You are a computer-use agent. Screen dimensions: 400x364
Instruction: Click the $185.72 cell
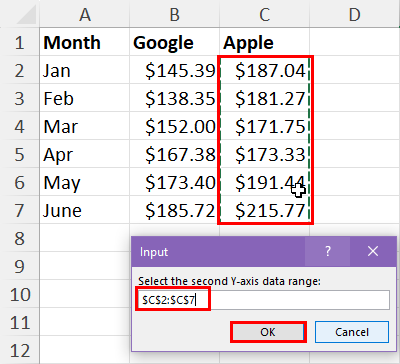click(x=174, y=211)
